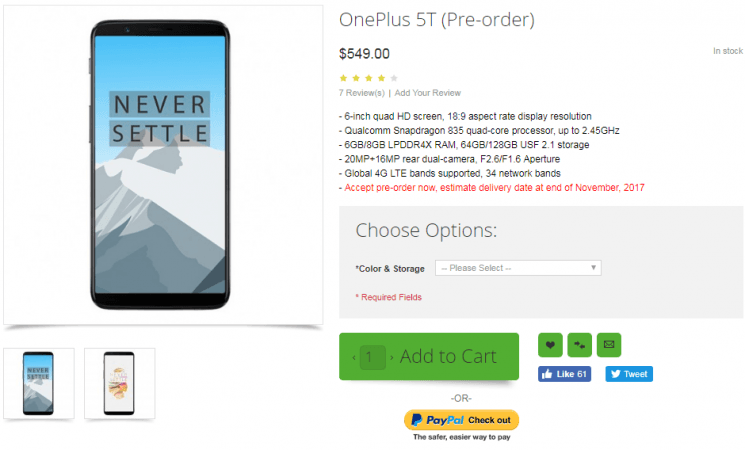745x450 pixels.
Task: Decrease quantity with left arrow
Action: tap(354, 357)
